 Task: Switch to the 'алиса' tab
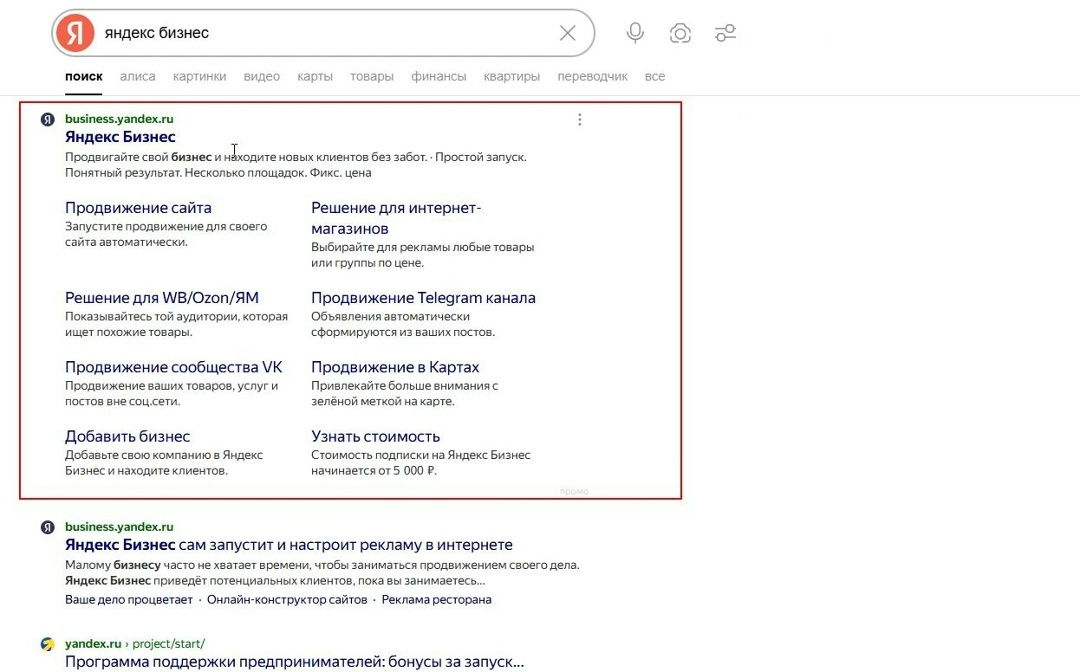[138, 76]
